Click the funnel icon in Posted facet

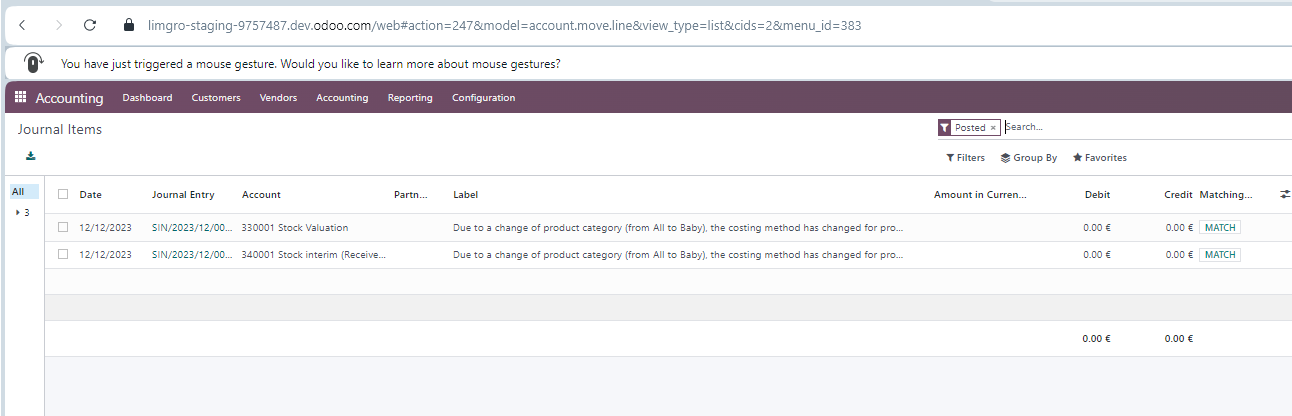pyautogui.click(x=944, y=128)
